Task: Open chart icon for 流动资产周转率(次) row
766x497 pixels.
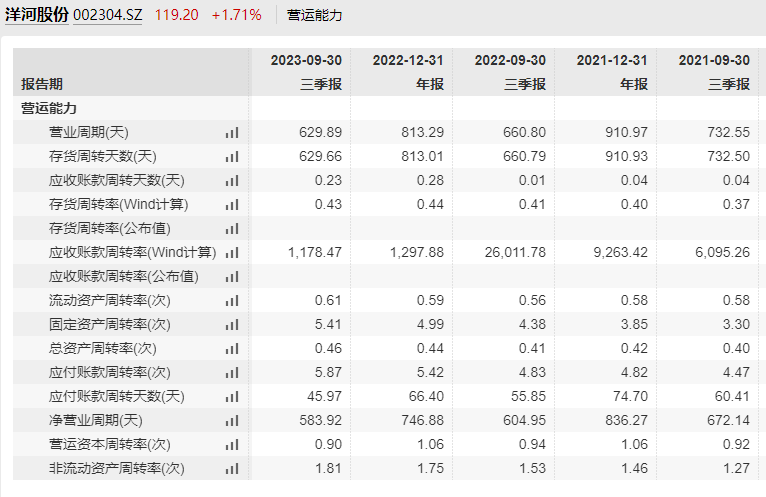Action: click(x=232, y=301)
